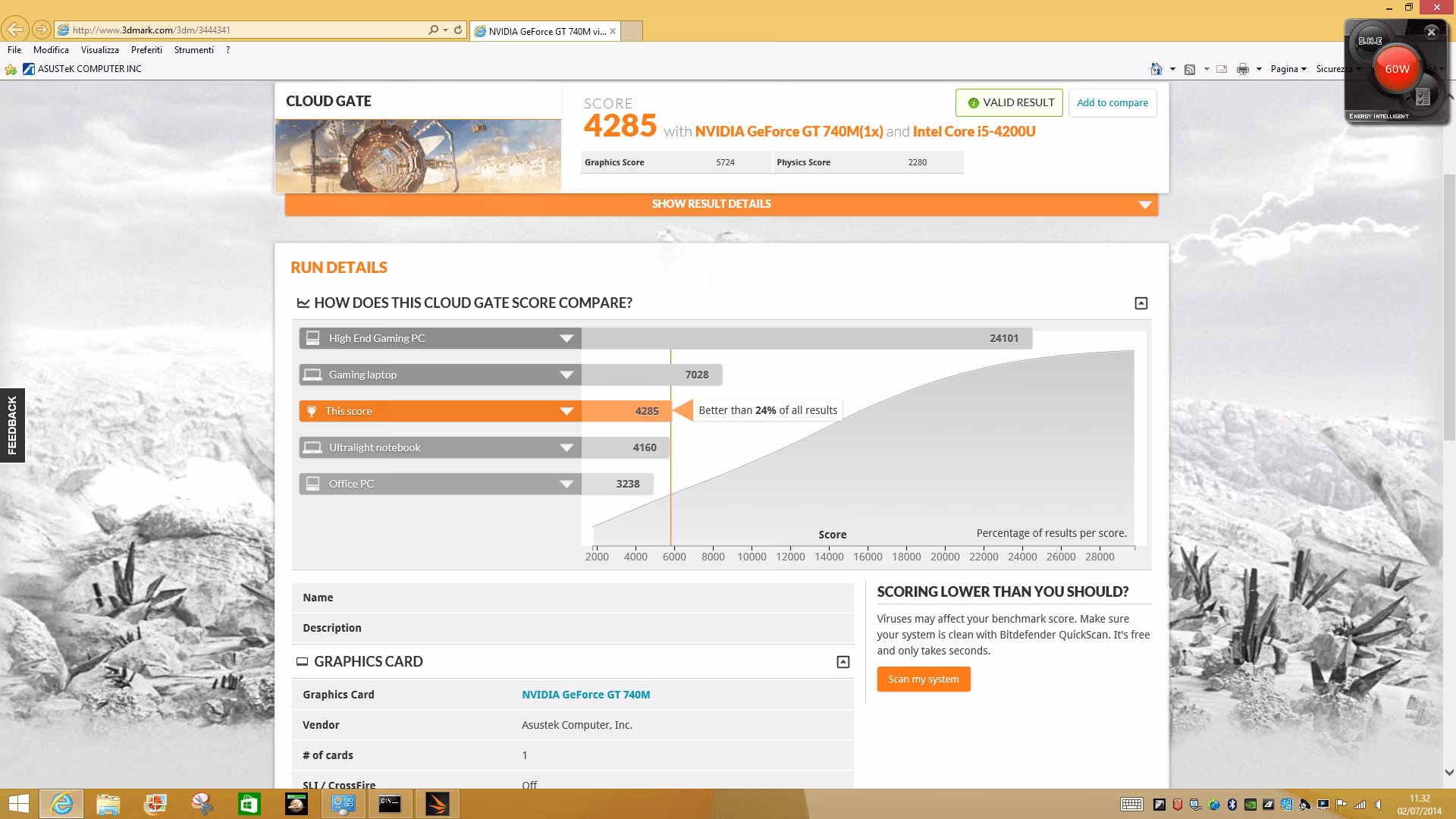Screen dimensions: 1456x819
Task: Open File Explorer from the taskbar
Action: click(108, 804)
